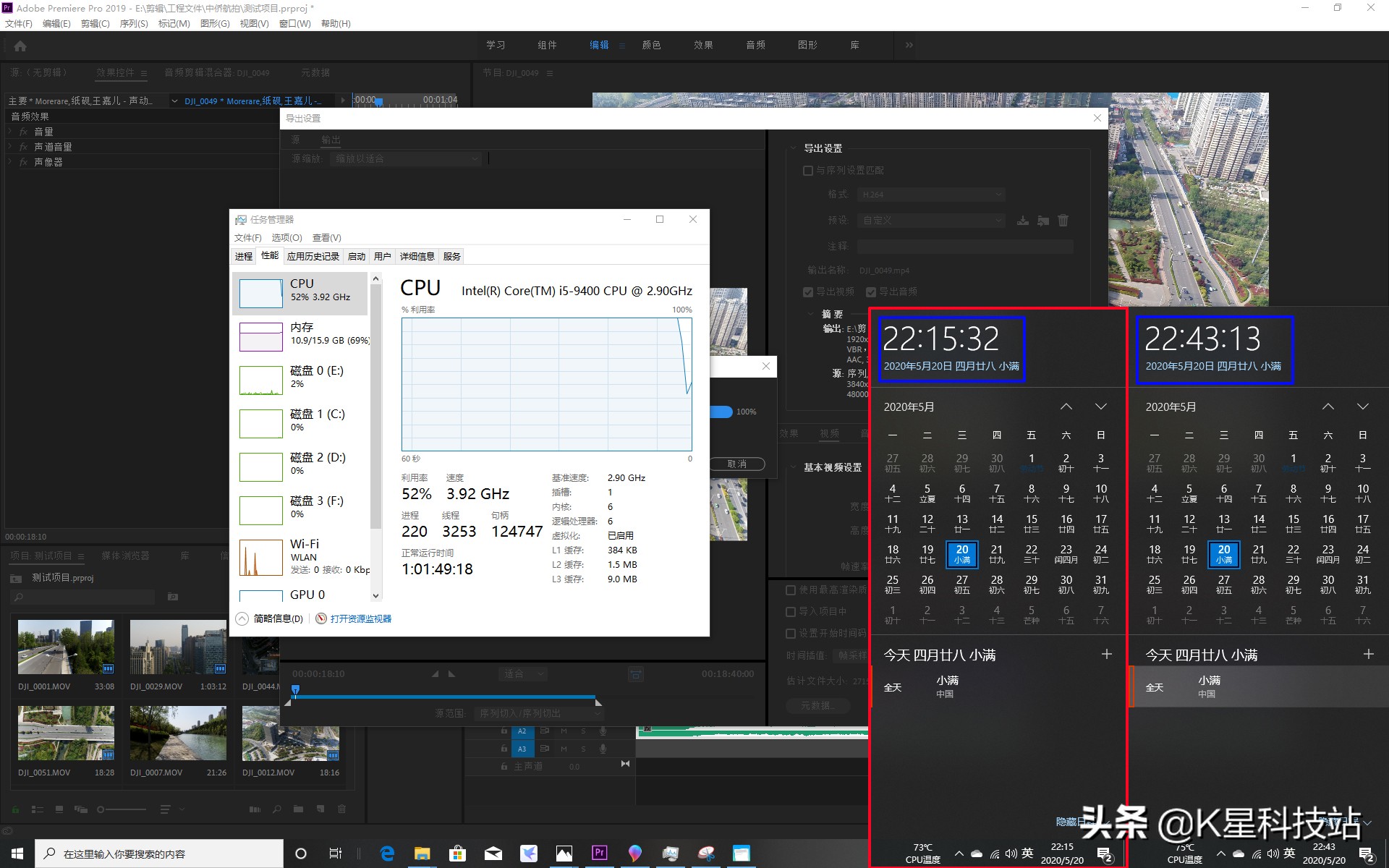Click new item icon in project panel
The height and width of the screenshot is (868, 1389).
[x=320, y=809]
